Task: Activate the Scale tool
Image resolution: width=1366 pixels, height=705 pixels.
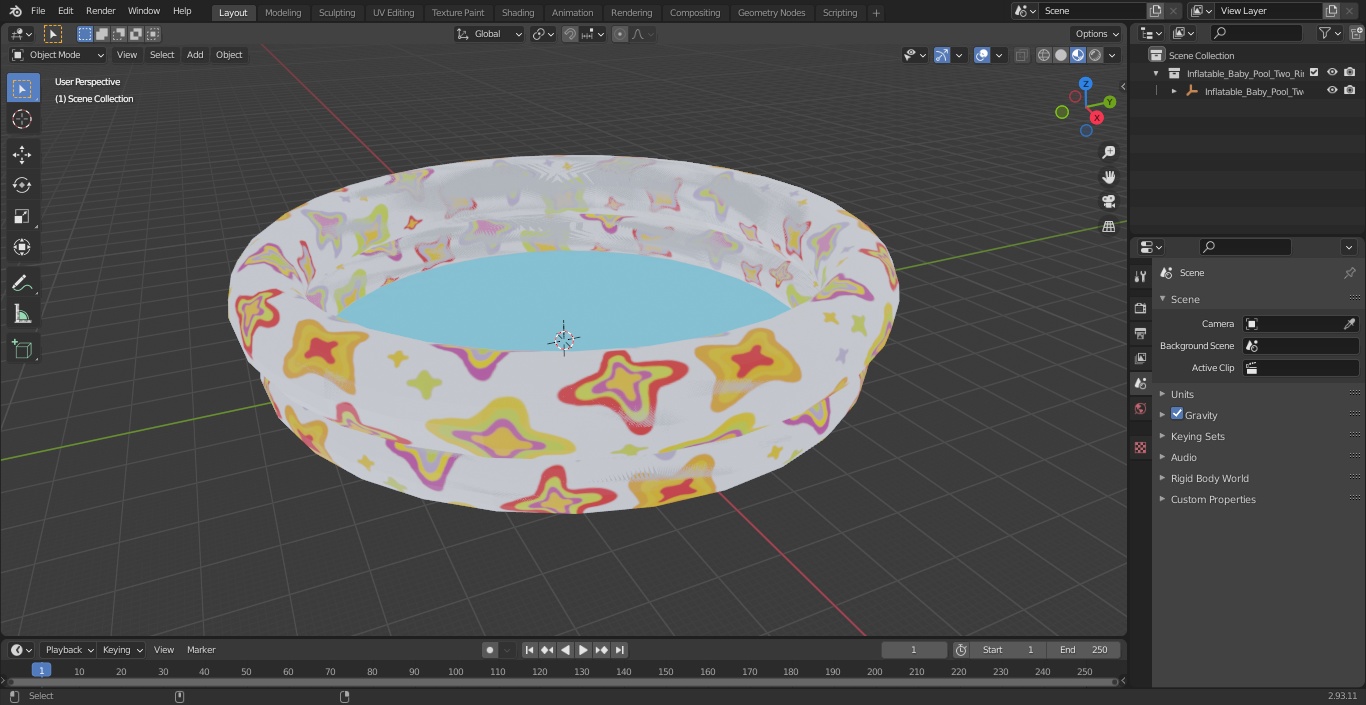Action: click(22, 217)
